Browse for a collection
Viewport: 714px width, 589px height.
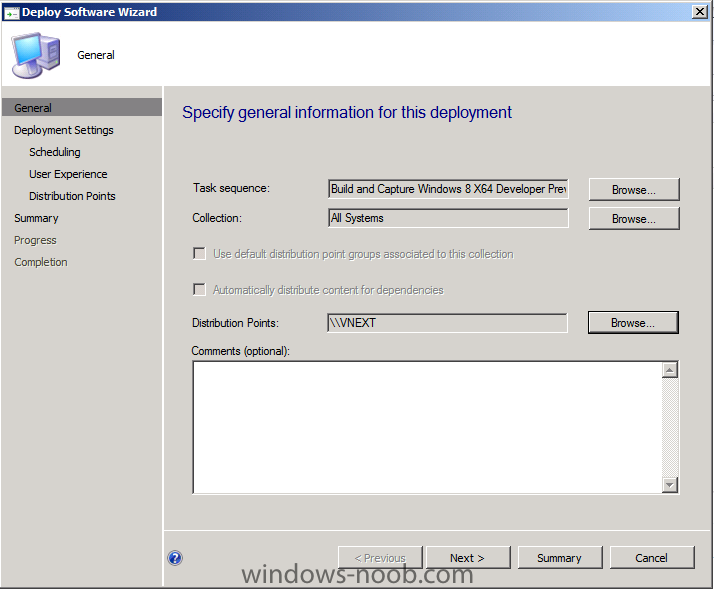[x=634, y=219]
